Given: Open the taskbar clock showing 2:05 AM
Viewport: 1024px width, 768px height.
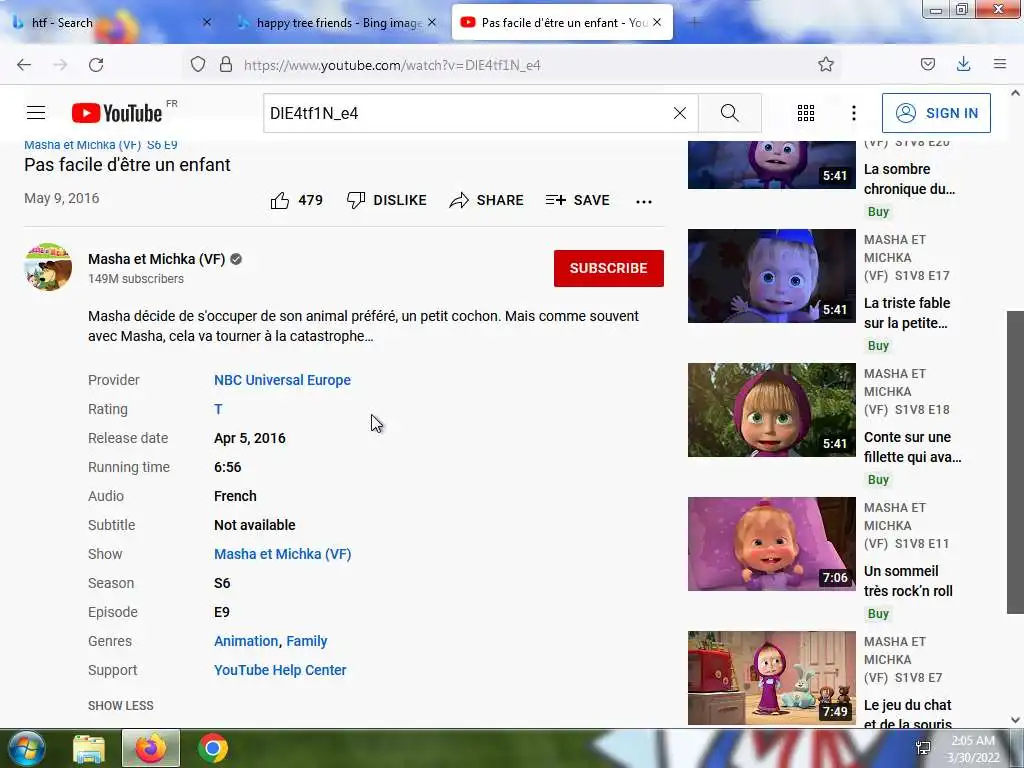Looking at the screenshot, I should coord(973,749).
